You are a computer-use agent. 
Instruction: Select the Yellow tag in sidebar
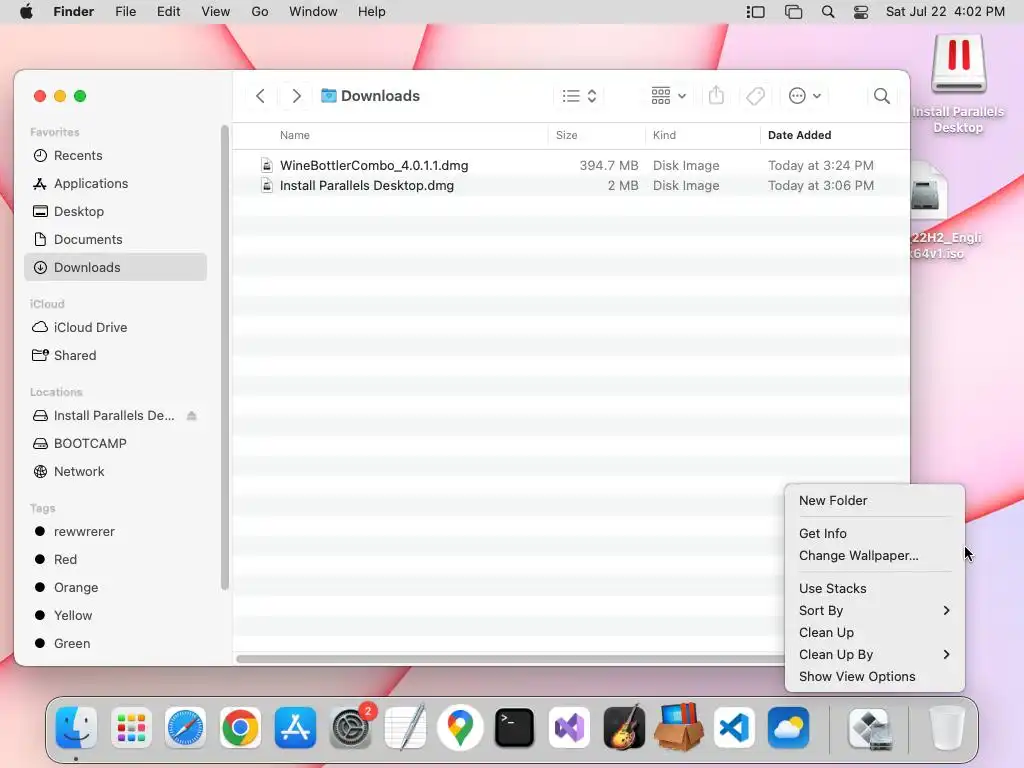click(x=116, y=615)
